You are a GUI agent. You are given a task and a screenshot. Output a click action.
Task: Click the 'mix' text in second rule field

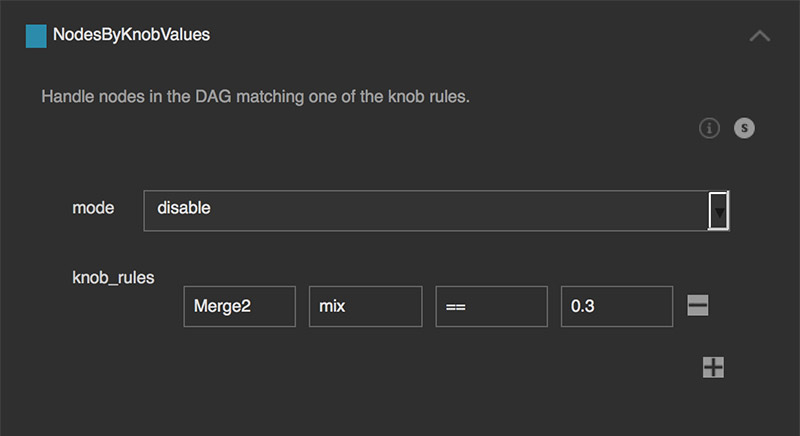(332, 307)
